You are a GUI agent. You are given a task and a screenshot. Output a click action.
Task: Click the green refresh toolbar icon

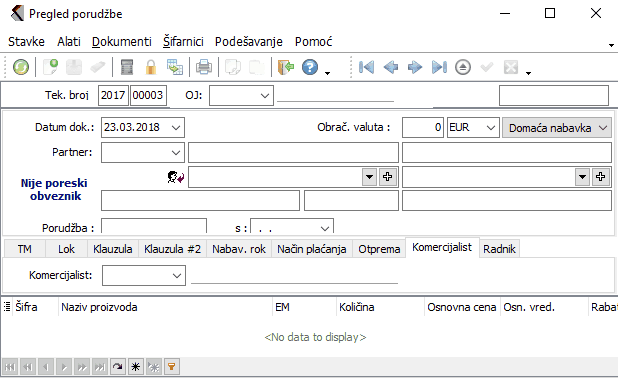coord(20,67)
